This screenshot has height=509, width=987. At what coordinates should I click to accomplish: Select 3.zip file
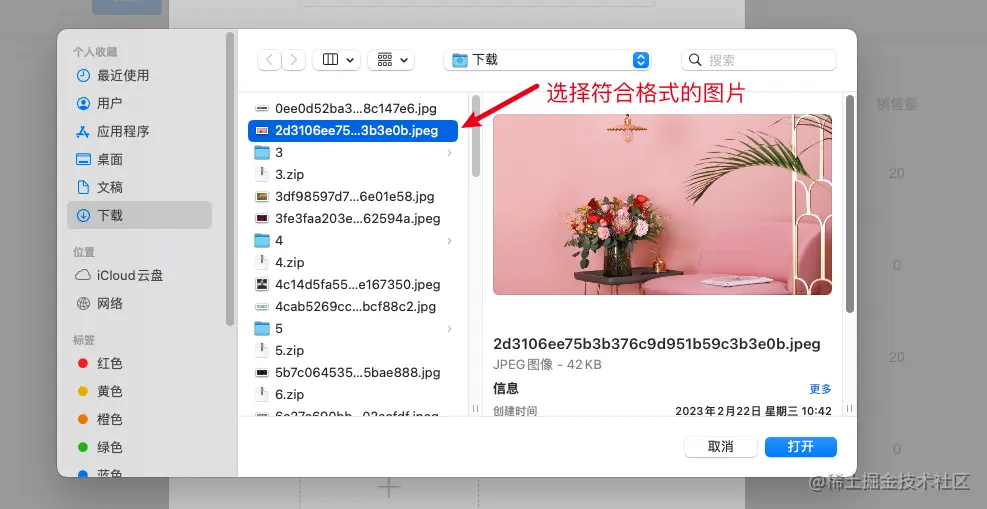pyautogui.click(x=353, y=174)
